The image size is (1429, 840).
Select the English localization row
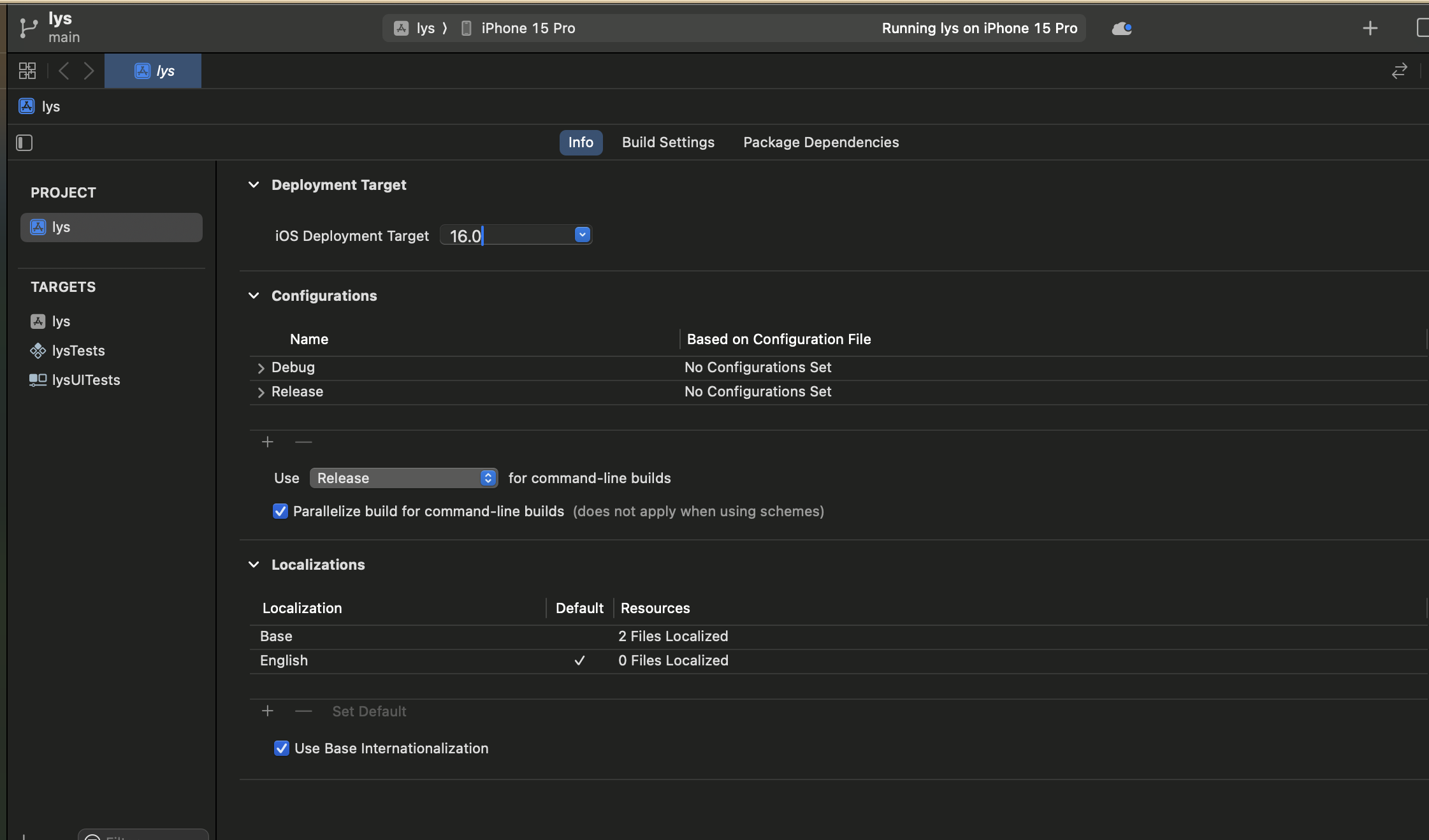coord(284,661)
